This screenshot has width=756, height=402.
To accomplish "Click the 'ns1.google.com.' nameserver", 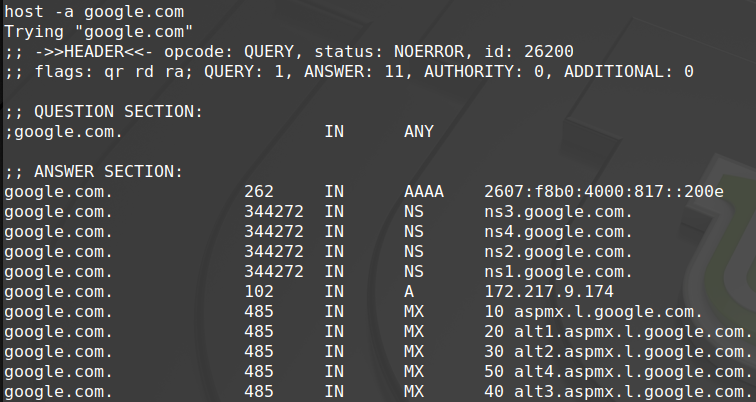I will [558, 272].
